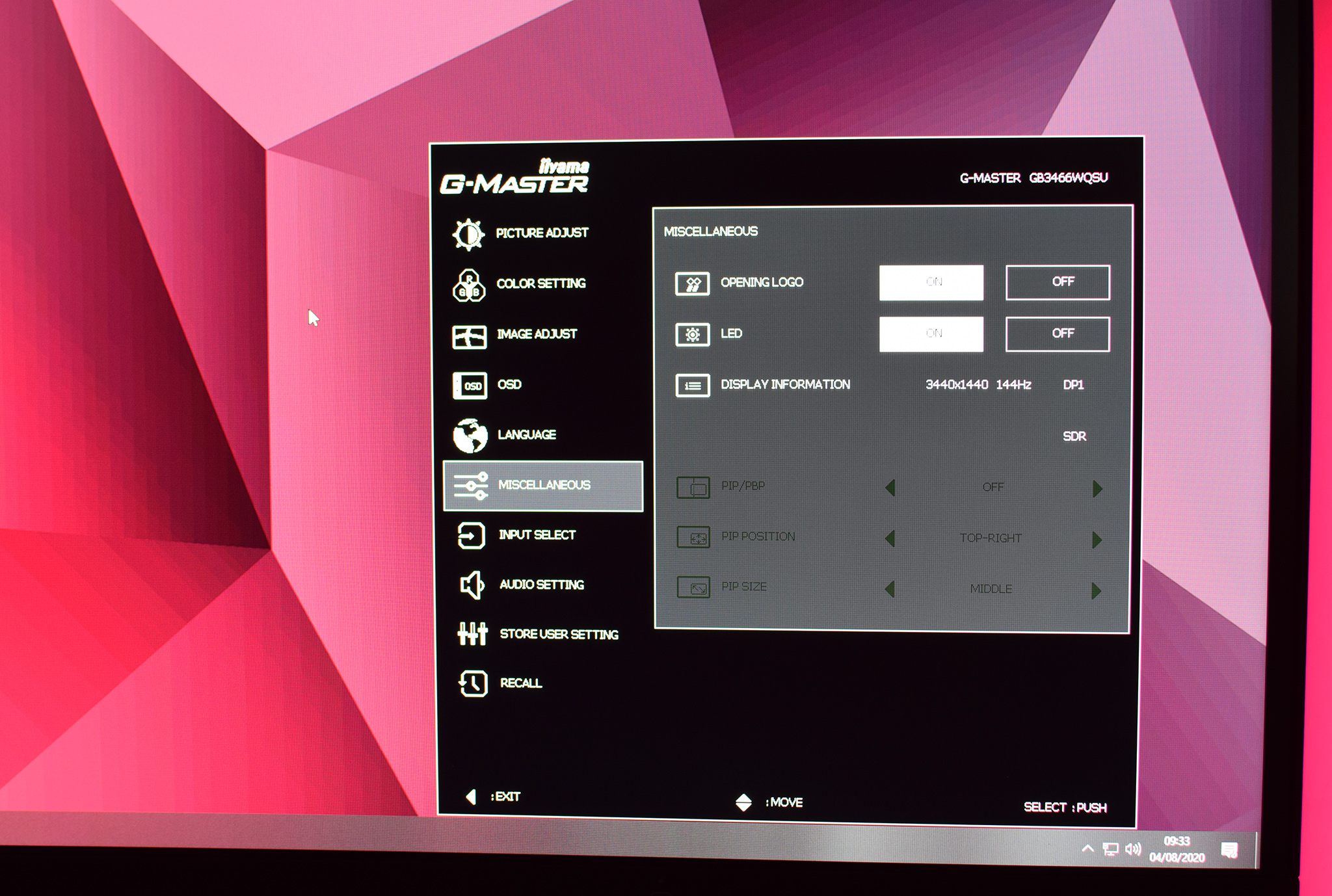1332x896 pixels.
Task: Click the Display Information row
Action: pos(784,385)
